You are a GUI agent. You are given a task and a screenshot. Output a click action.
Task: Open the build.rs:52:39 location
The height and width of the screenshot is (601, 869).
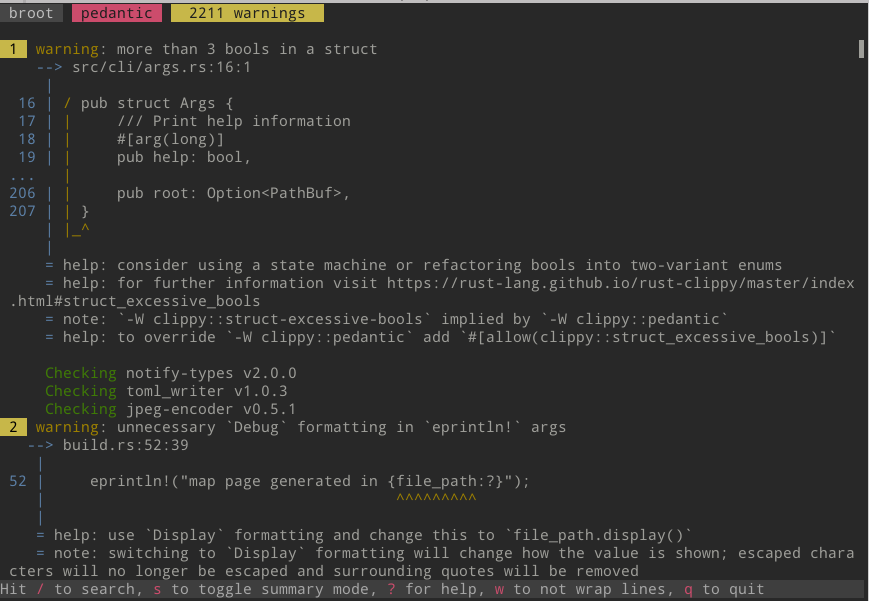coord(125,445)
